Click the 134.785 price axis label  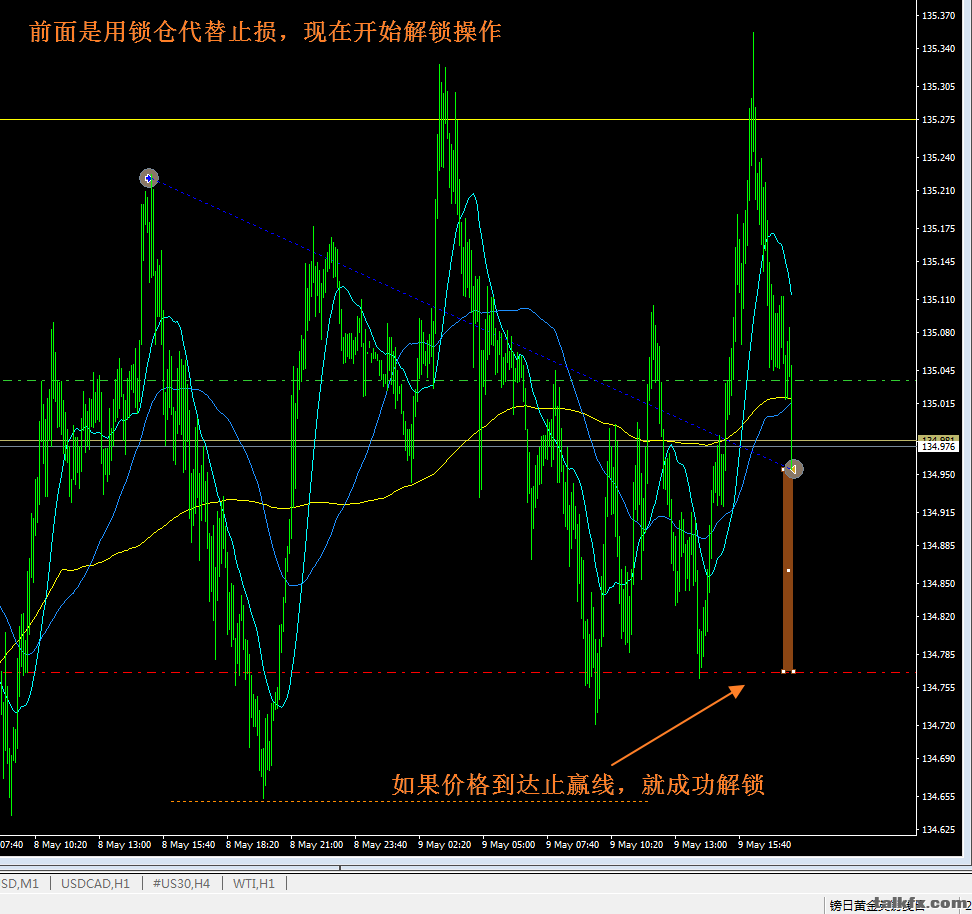point(939,654)
